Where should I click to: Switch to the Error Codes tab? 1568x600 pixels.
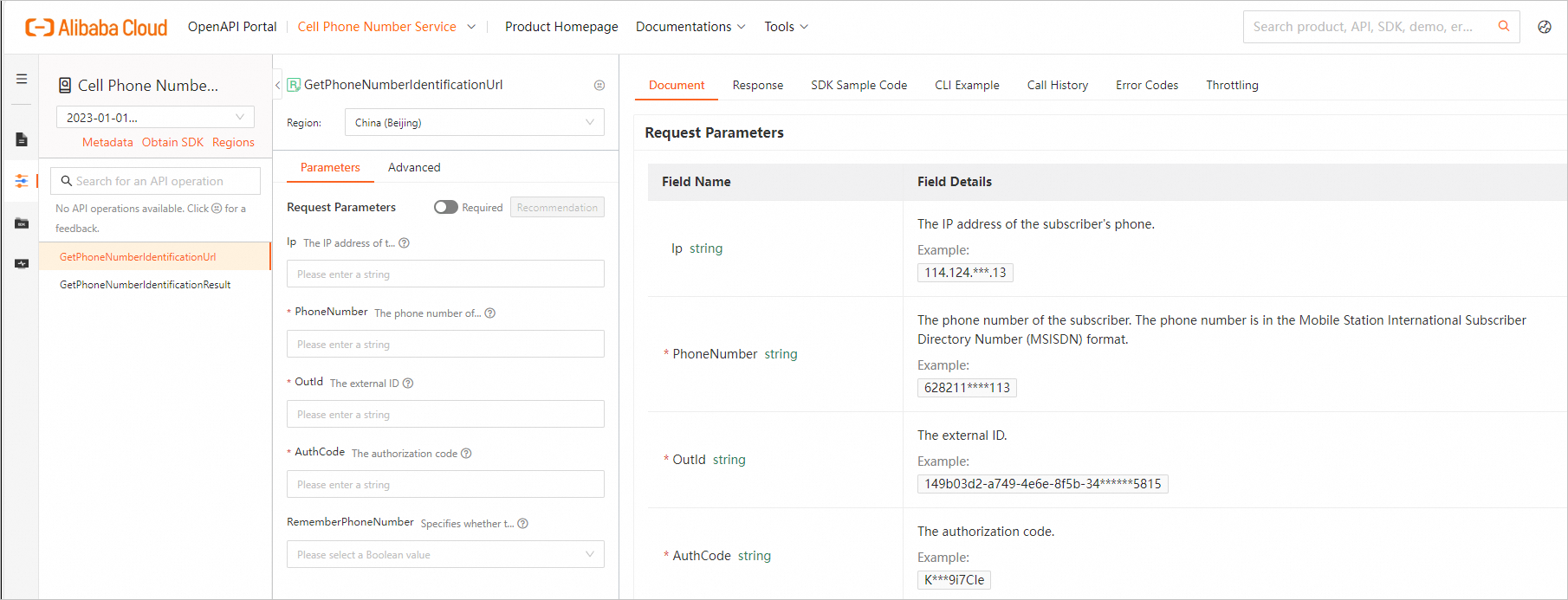point(1147,86)
